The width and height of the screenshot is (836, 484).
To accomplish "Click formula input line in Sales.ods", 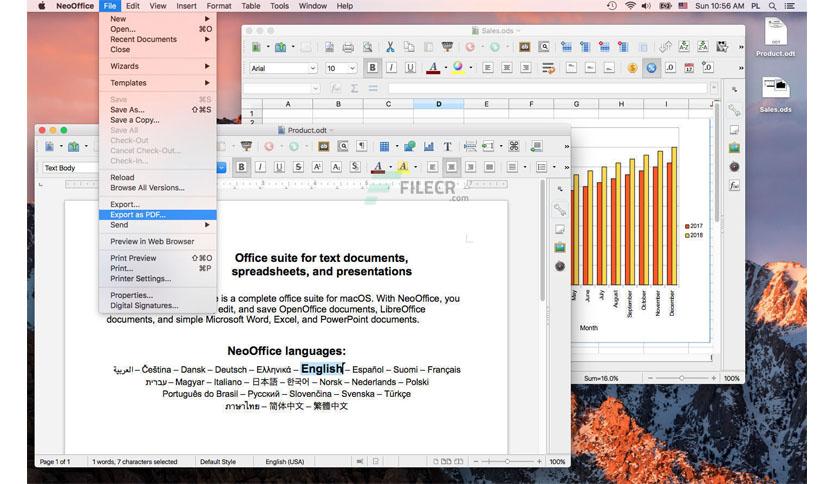I will pyautogui.click(x=547, y=88).
